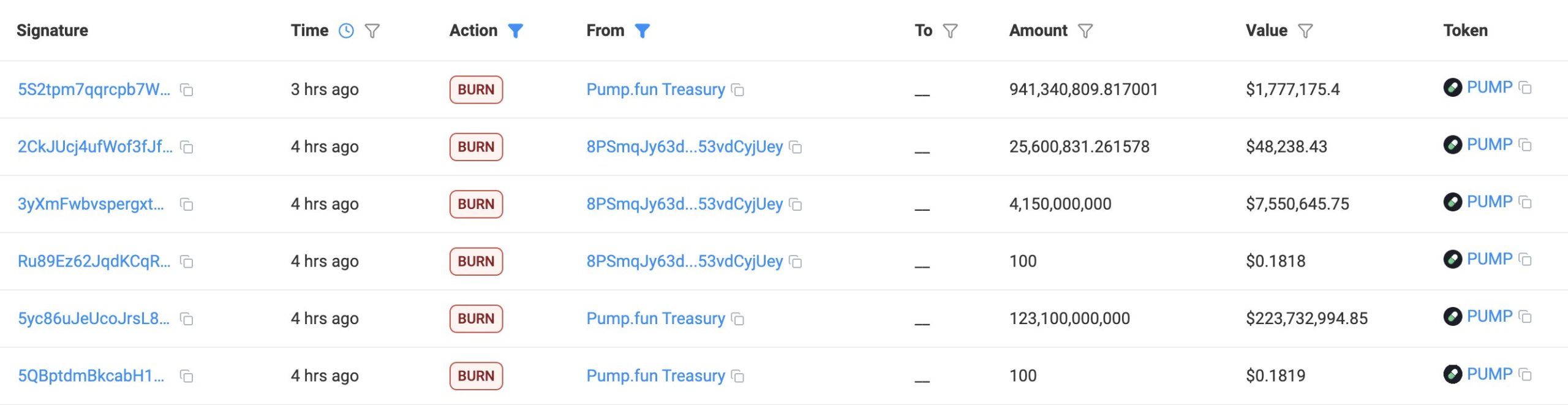Open the active From column filter
The width and height of the screenshot is (1568, 405).
tap(642, 31)
